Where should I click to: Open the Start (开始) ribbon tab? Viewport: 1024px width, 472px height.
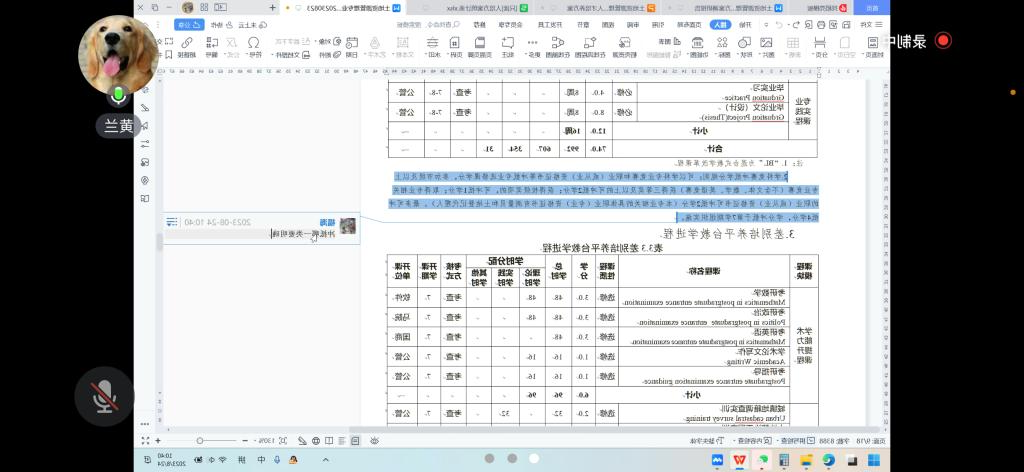tap(745, 24)
